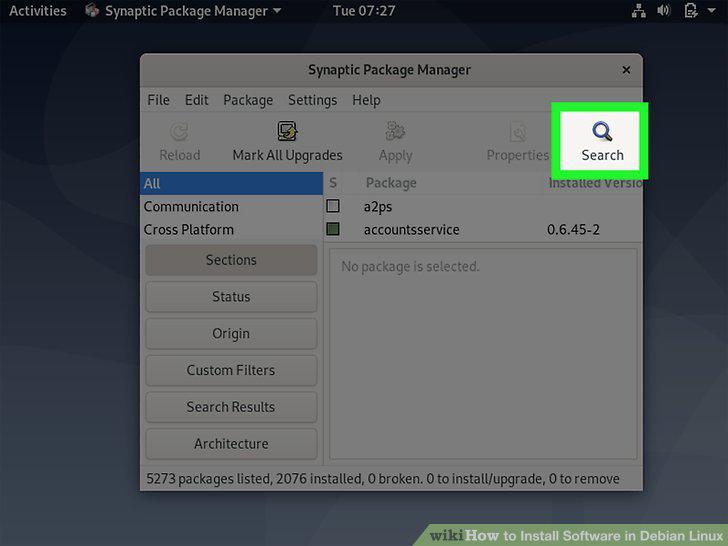The height and width of the screenshot is (546, 728).
Task: Sort by the S status column header
Action: (x=333, y=183)
